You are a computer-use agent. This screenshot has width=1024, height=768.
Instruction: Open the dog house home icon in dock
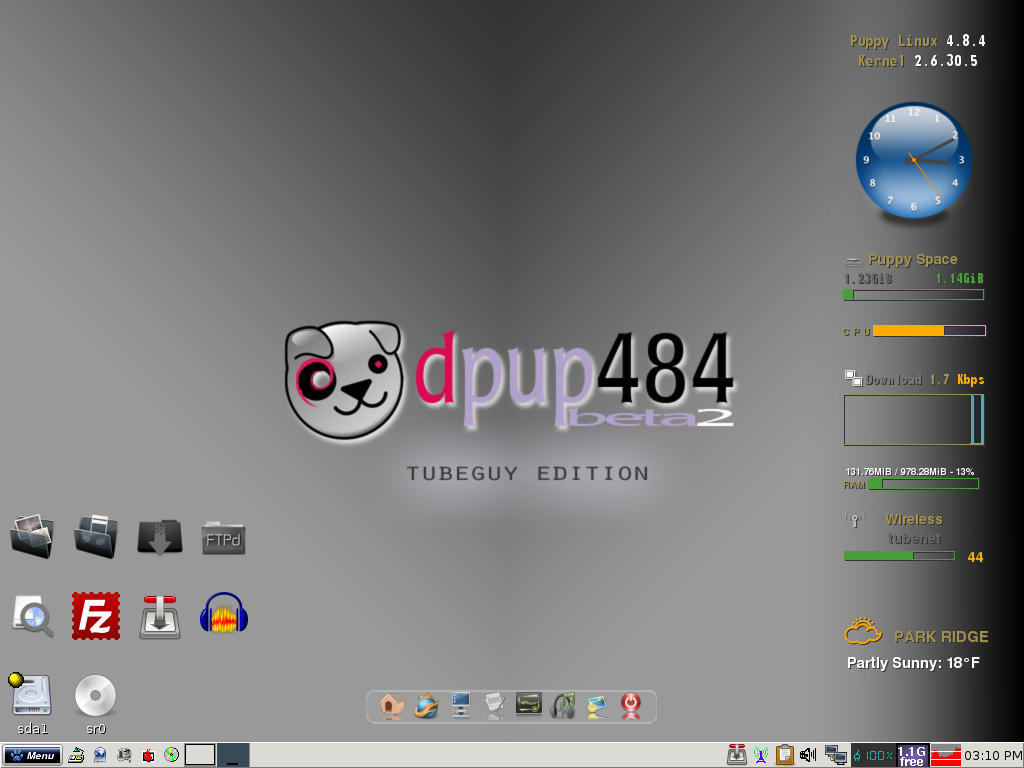coord(392,706)
